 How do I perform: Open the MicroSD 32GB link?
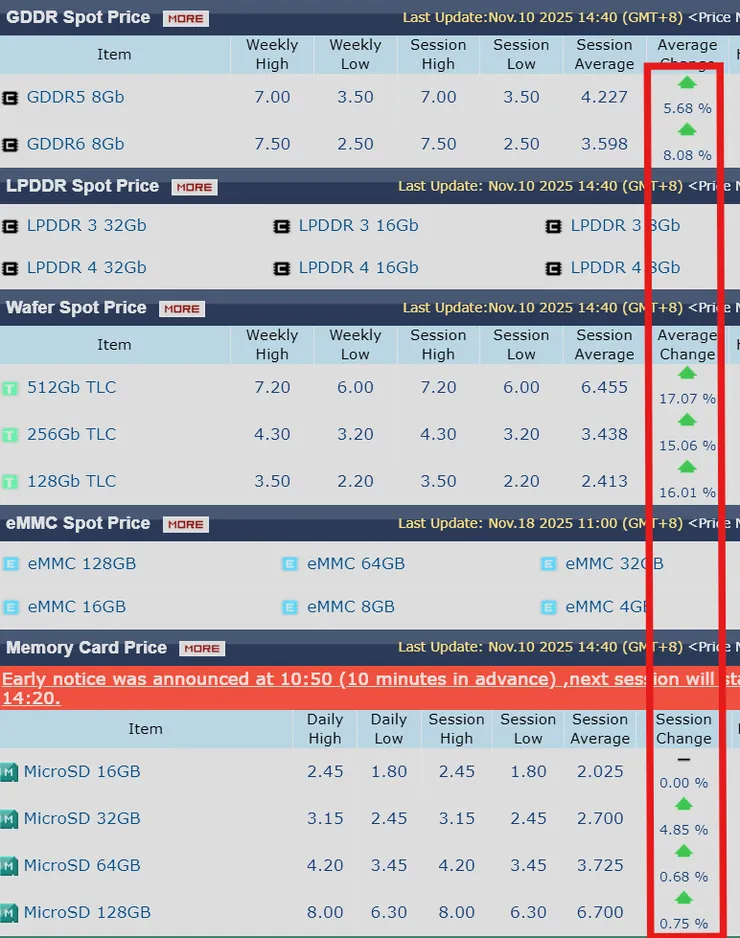pos(82,818)
